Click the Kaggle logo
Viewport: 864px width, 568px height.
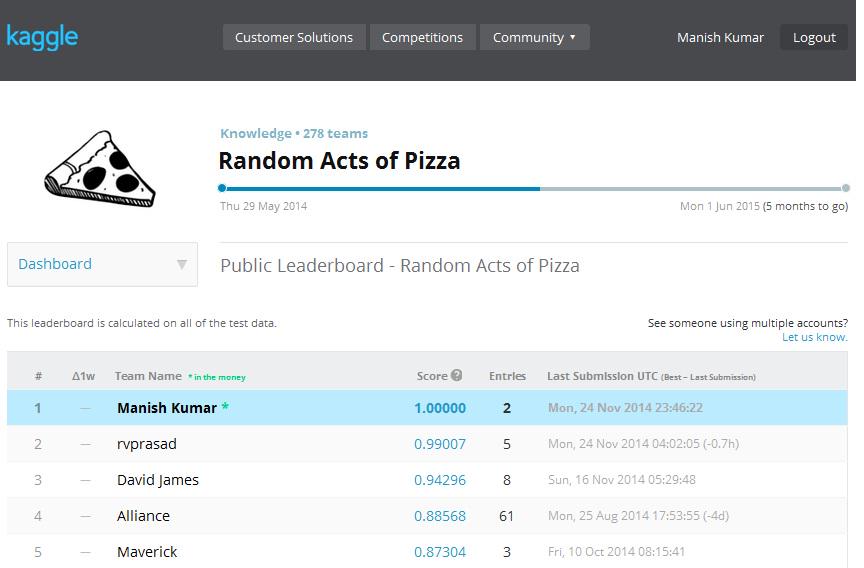pos(42,37)
